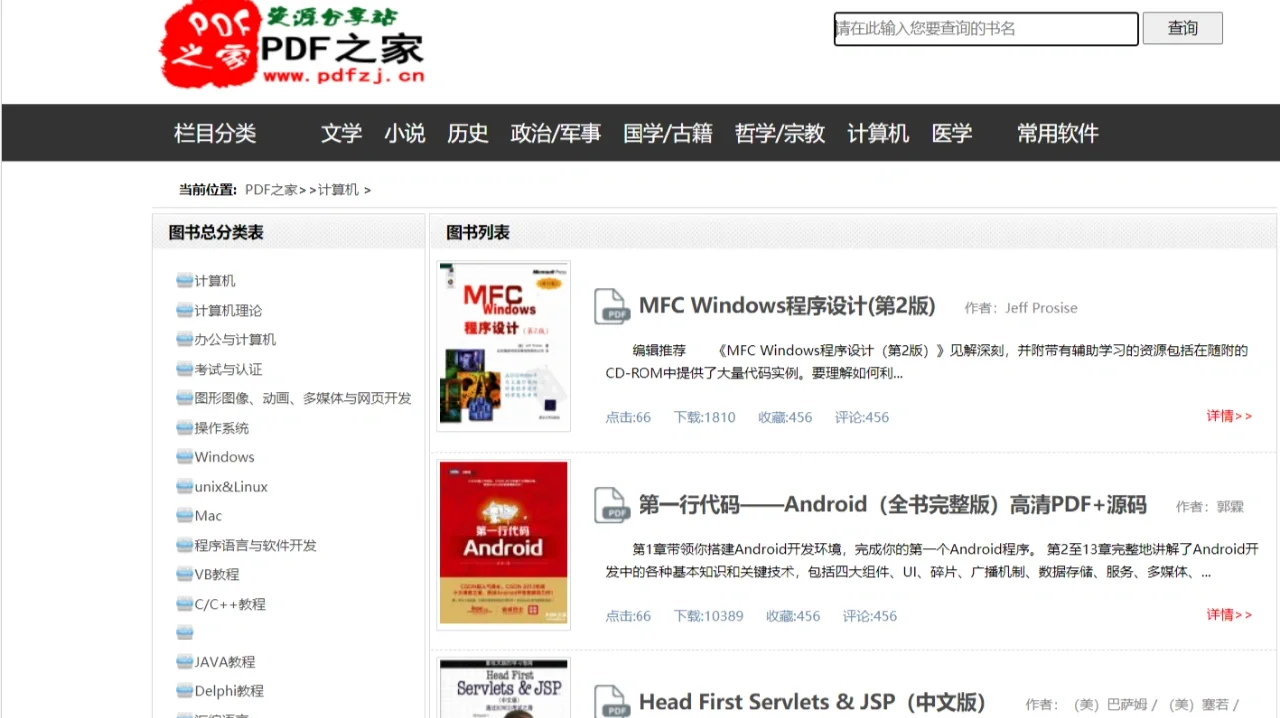This screenshot has height=718, width=1280.
Task: Click the drive icon next to Mac
Action: [x=184, y=516]
